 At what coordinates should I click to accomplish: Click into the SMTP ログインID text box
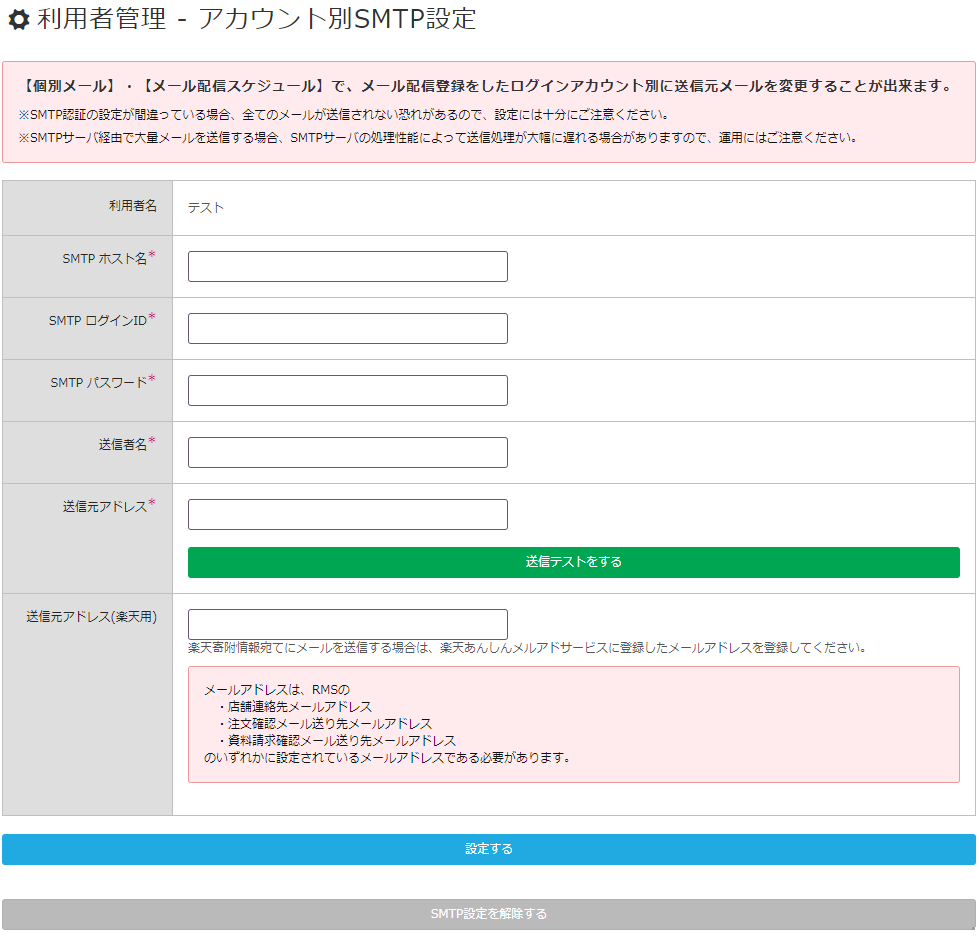tap(347, 329)
